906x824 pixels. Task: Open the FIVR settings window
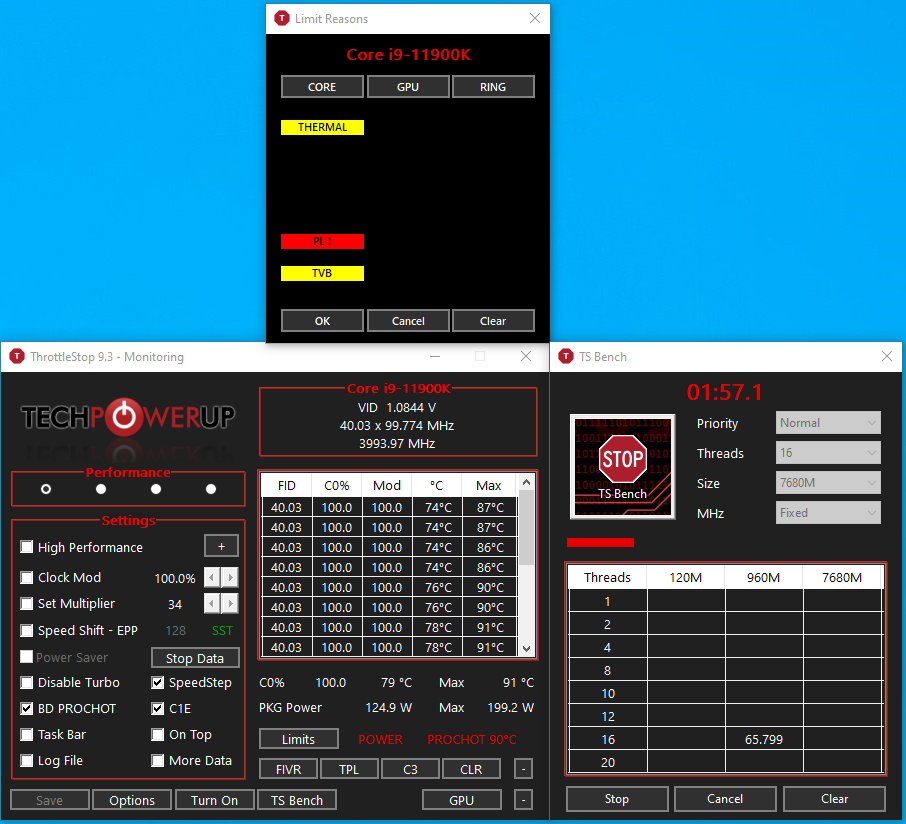point(288,769)
